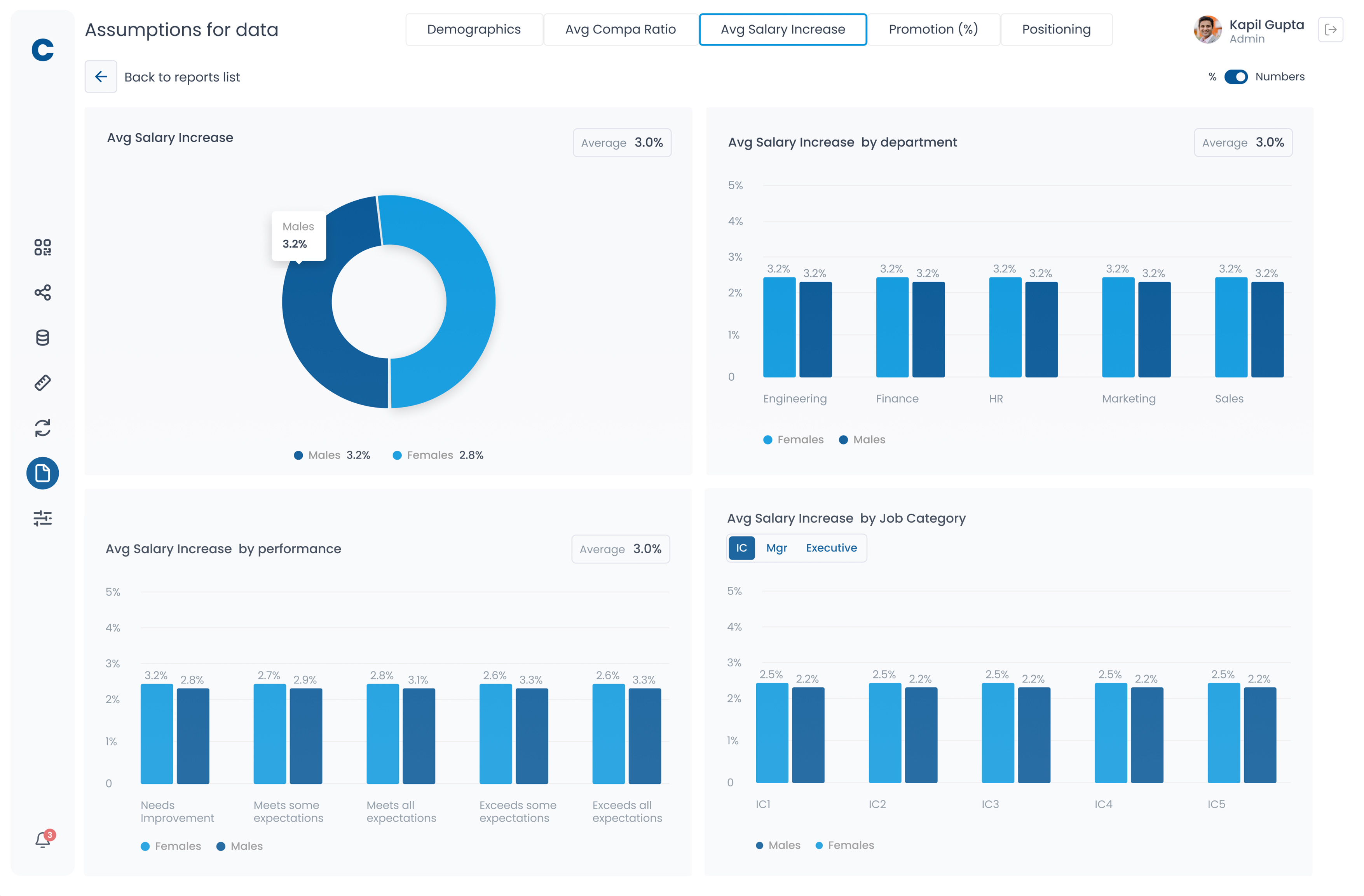
Task: Open the reports document icon in sidebar
Action: (42, 473)
